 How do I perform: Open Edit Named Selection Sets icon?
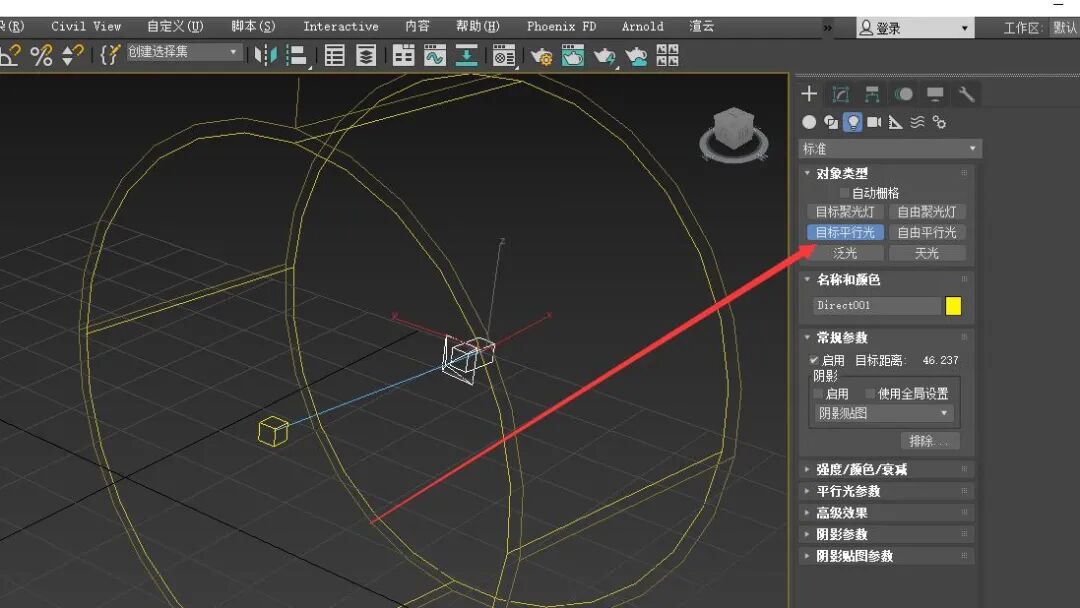coord(110,55)
